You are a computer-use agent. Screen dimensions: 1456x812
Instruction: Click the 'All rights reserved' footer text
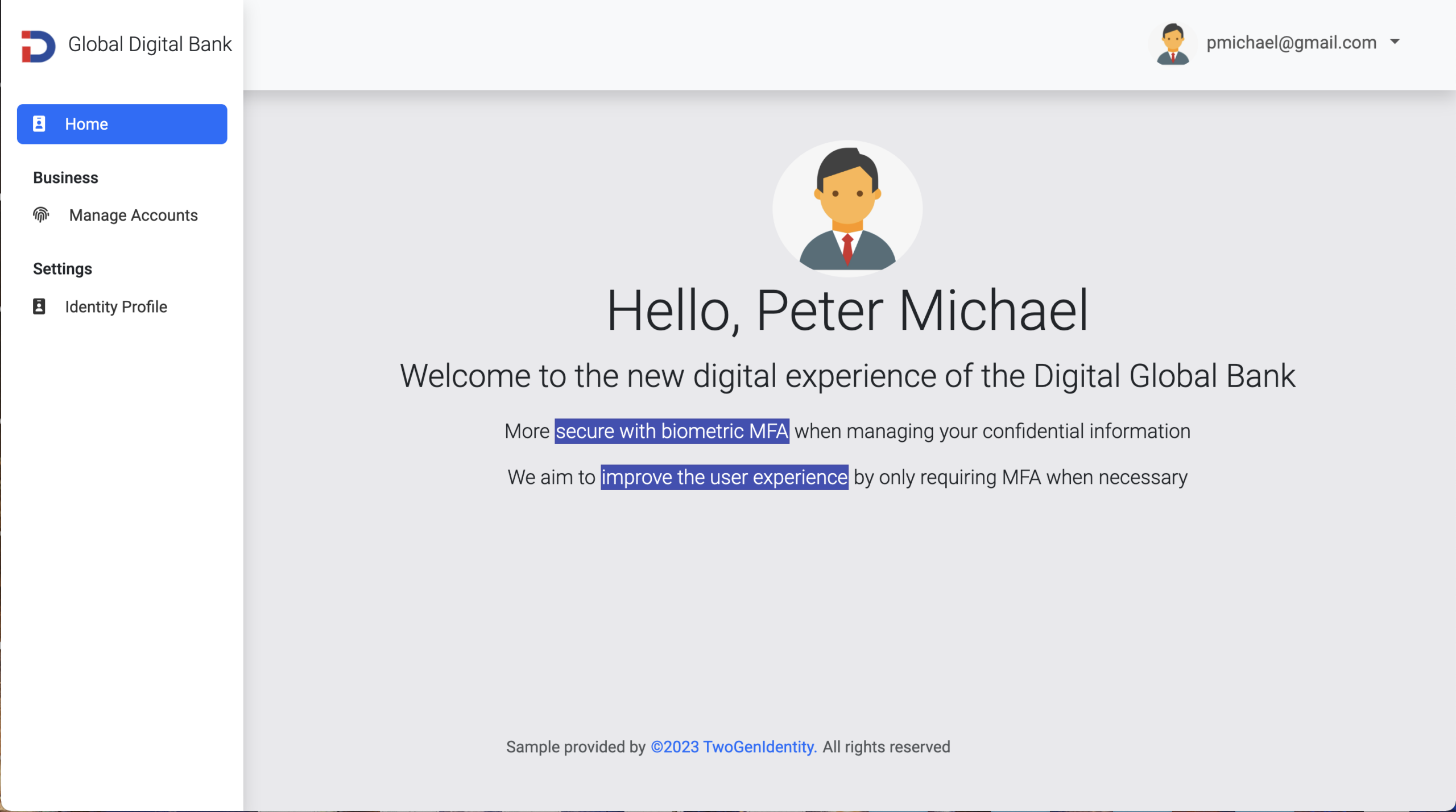886,747
